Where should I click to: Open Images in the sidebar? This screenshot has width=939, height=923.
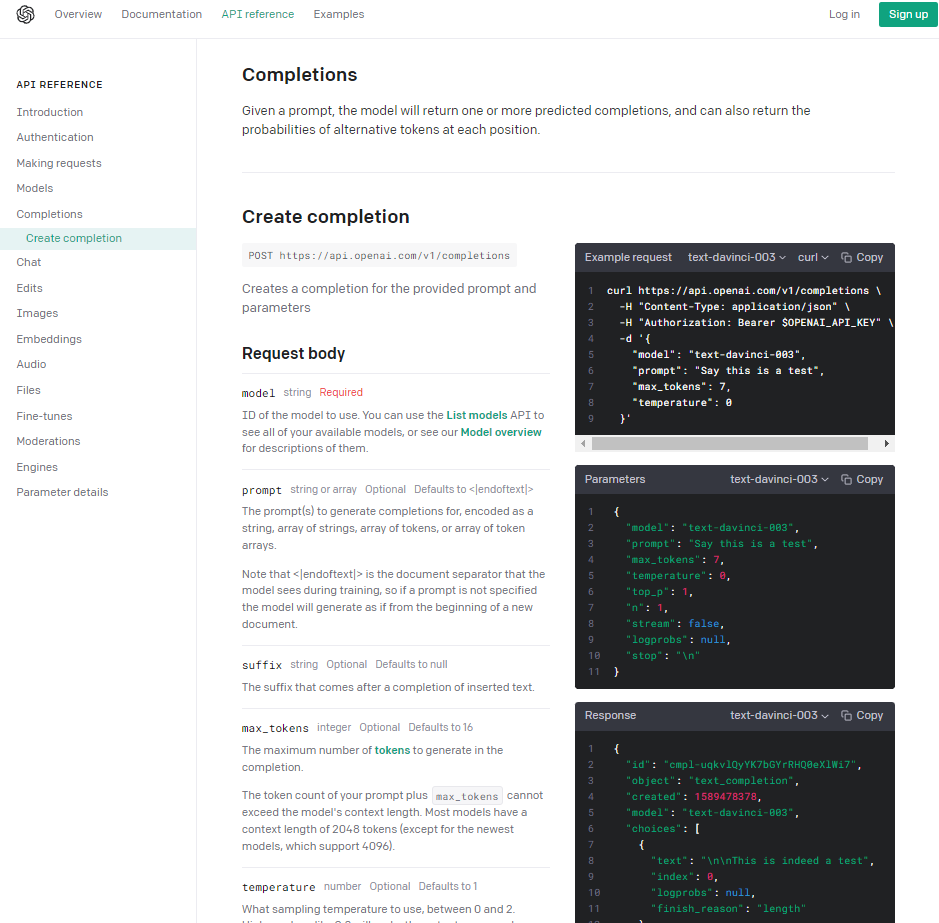point(37,313)
